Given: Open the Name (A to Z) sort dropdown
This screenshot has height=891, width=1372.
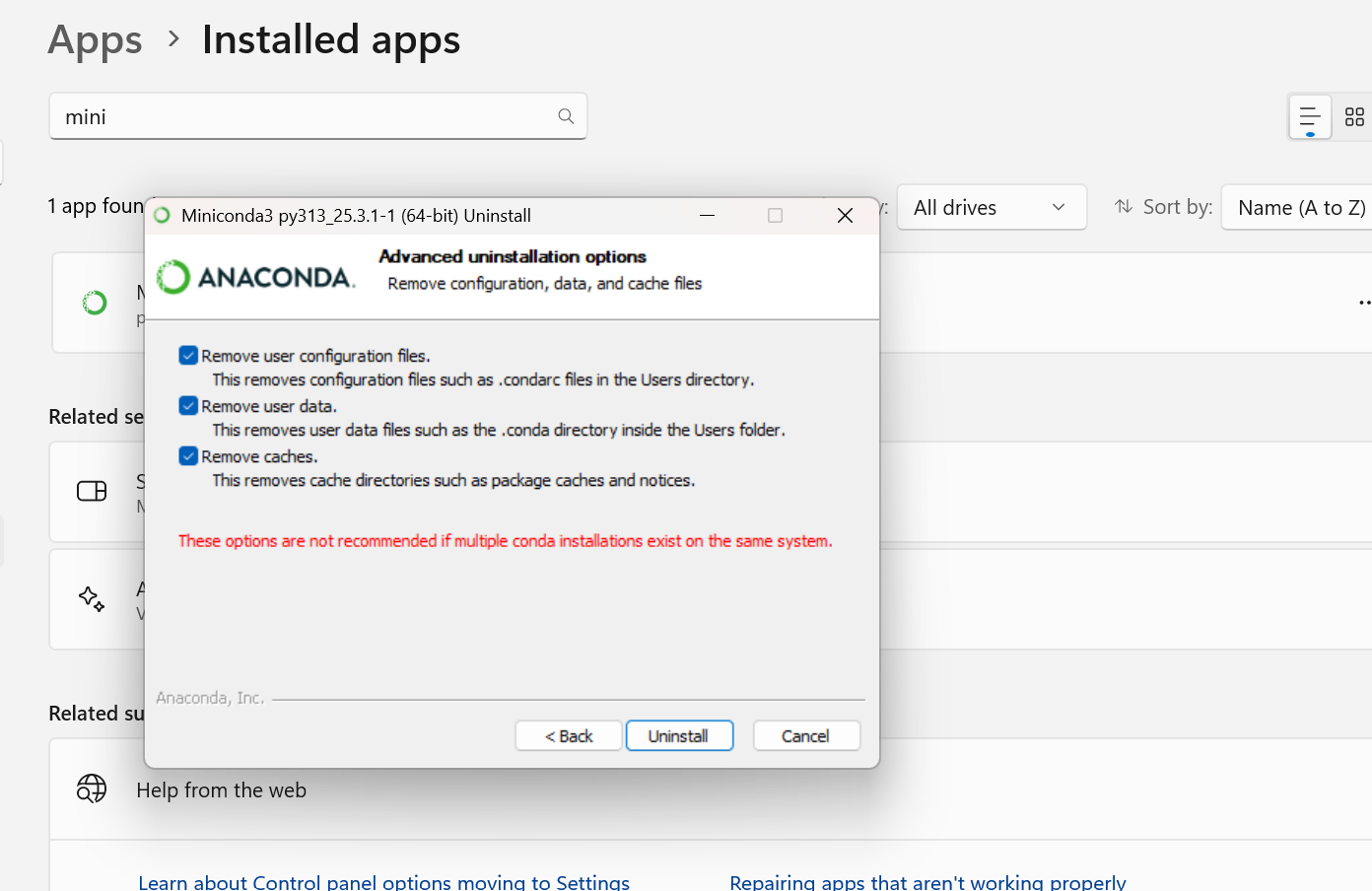Looking at the screenshot, I should (1297, 207).
